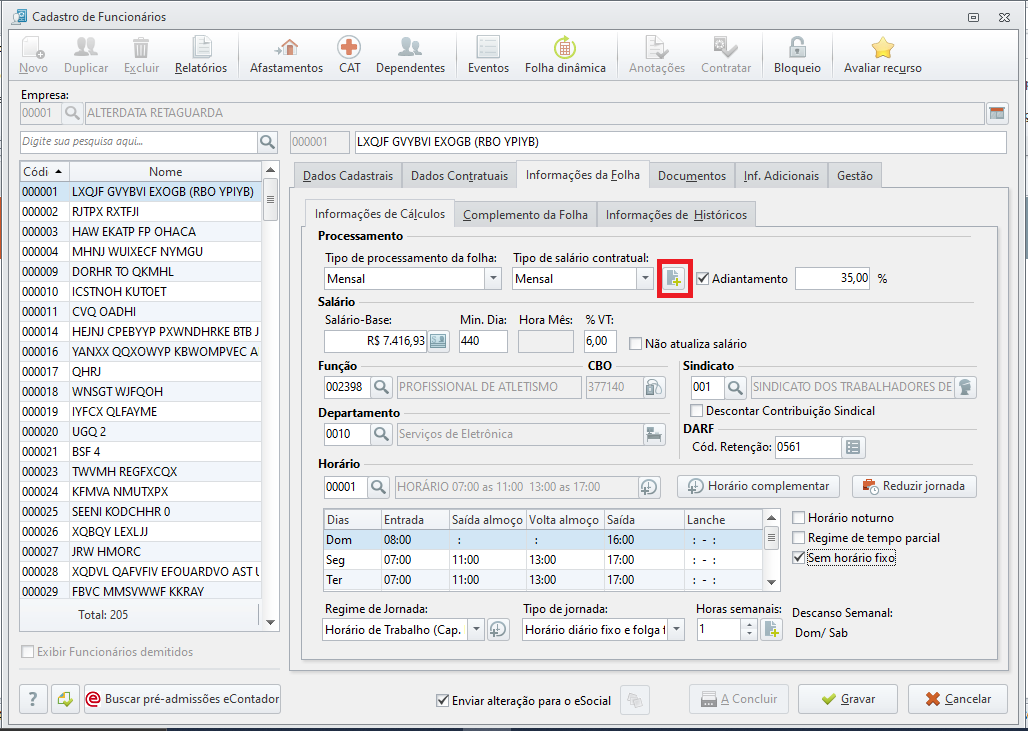
Task: Open the Cód. Retenção list icon
Action: [x=853, y=447]
